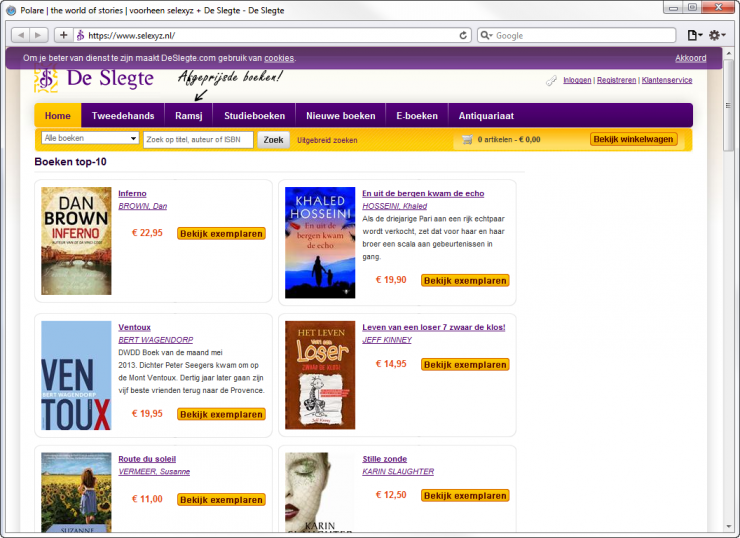
Task: Open author link HOSSEINI, Khaled
Action: point(395,206)
